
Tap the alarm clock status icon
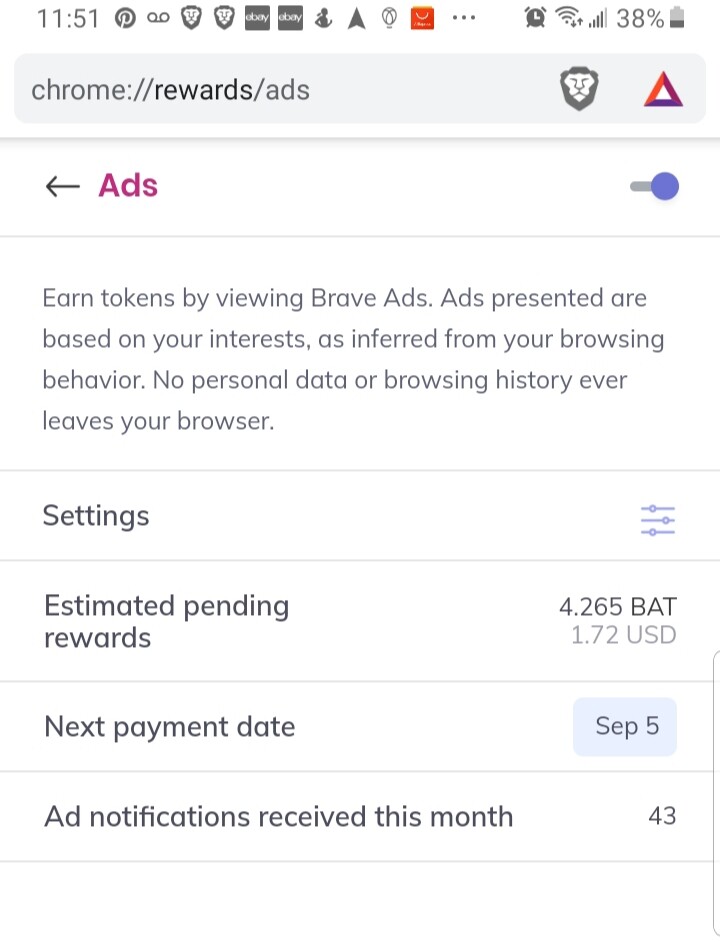coord(534,18)
